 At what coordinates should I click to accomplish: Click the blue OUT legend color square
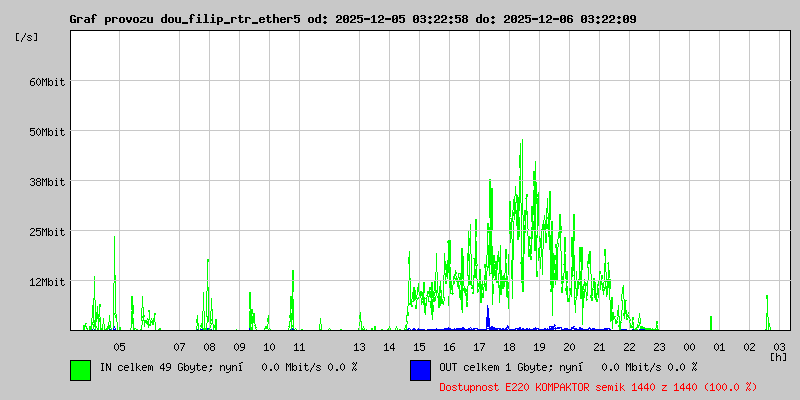[420, 369]
